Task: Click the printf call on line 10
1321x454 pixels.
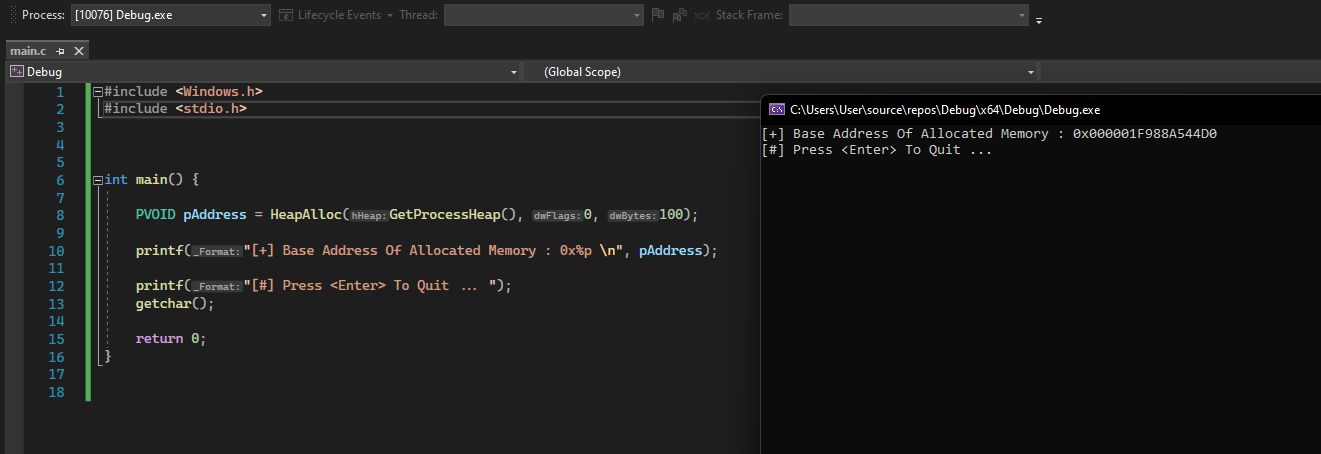Action: [x=159, y=251]
